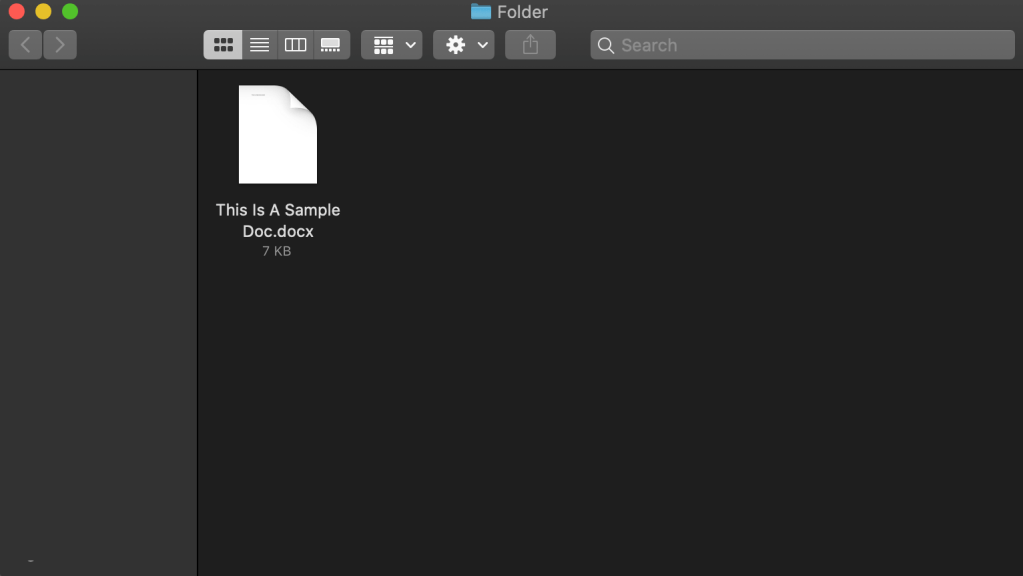The image size is (1023, 576).
Task: Open the gear Action menu
Action: pyautogui.click(x=464, y=45)
